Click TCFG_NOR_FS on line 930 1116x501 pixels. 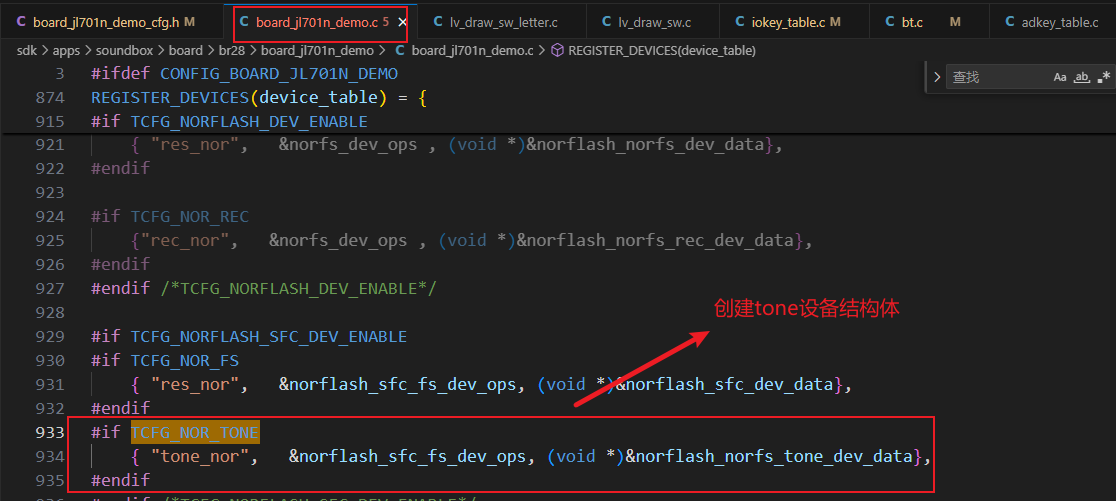[x=185, y=360]
